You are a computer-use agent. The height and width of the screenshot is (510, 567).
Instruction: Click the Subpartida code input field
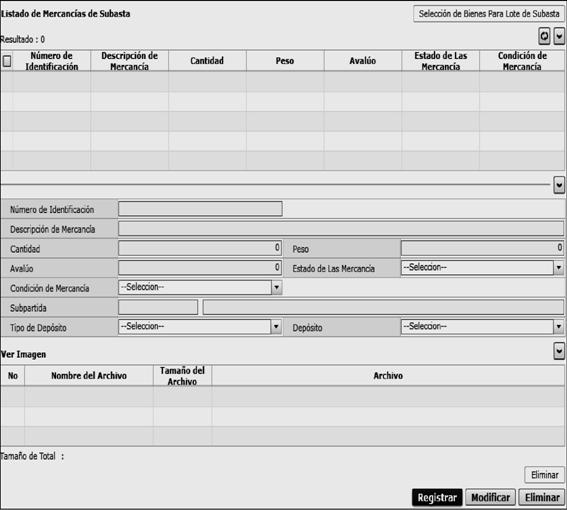pos(158,307)
